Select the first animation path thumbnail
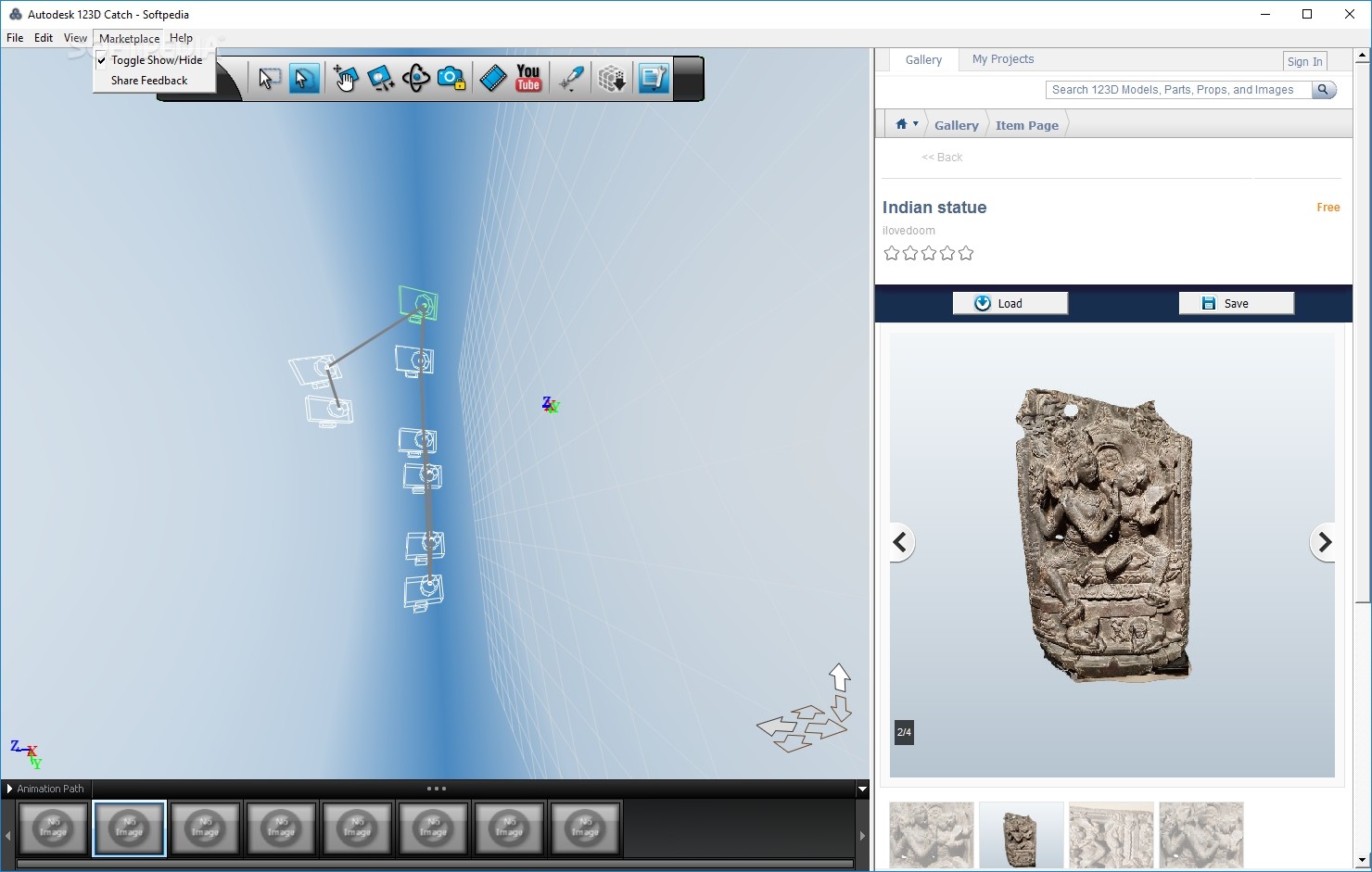The height and width of the screenshot is (872, 1372). 54,828
